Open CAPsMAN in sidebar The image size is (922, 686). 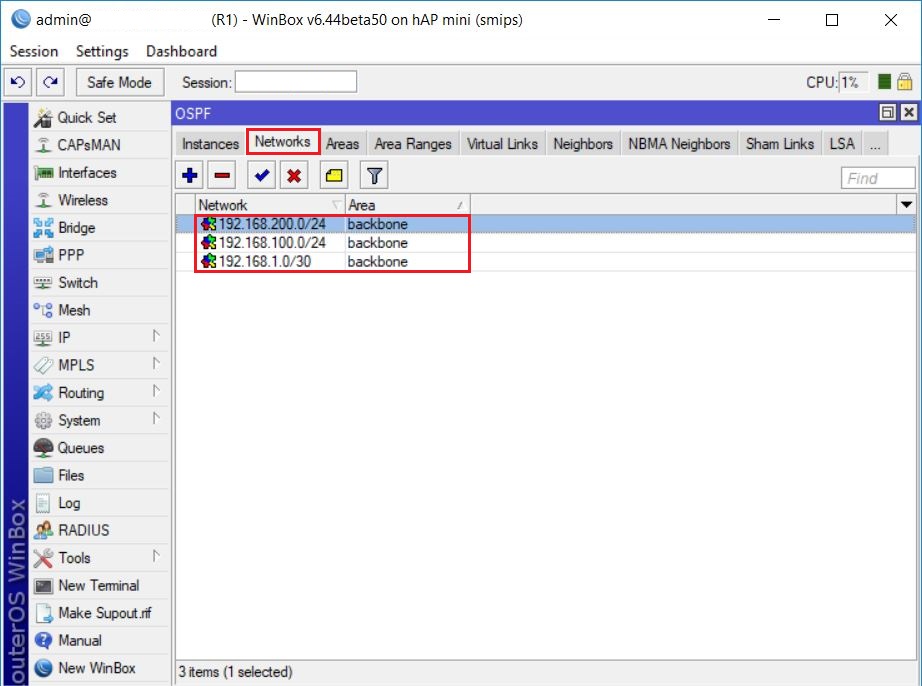(x=99, y=145)
